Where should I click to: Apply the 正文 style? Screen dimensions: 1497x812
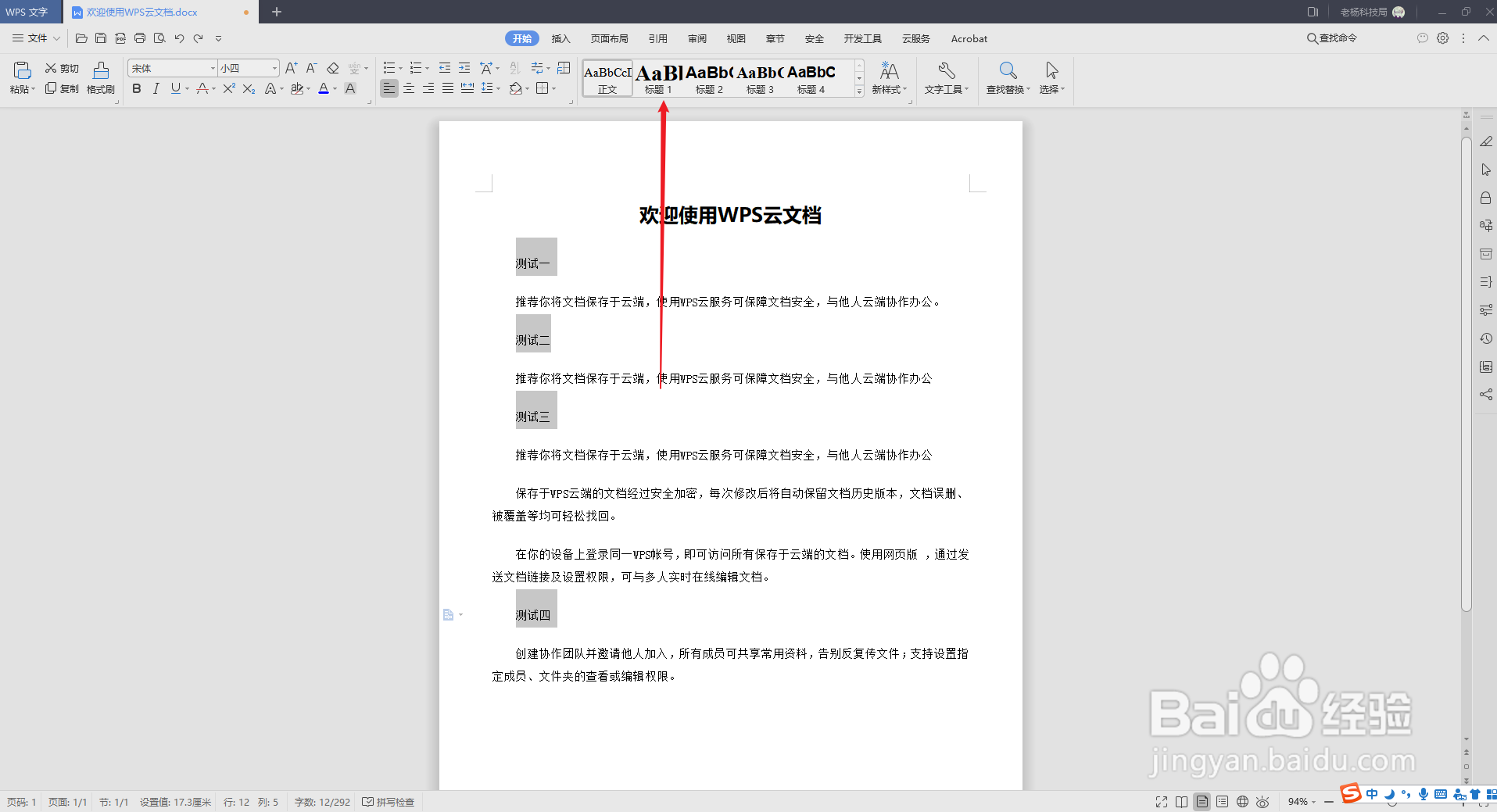(x=607, y=78)
